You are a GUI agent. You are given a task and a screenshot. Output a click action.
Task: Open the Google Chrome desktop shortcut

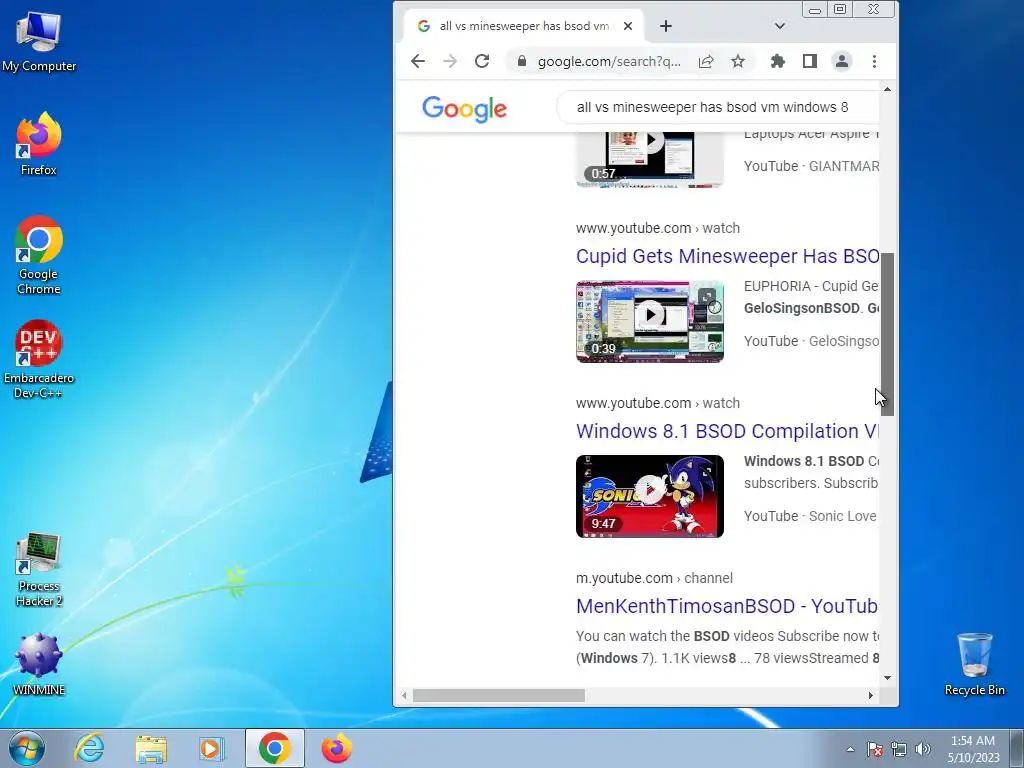(x=39, y=255)
